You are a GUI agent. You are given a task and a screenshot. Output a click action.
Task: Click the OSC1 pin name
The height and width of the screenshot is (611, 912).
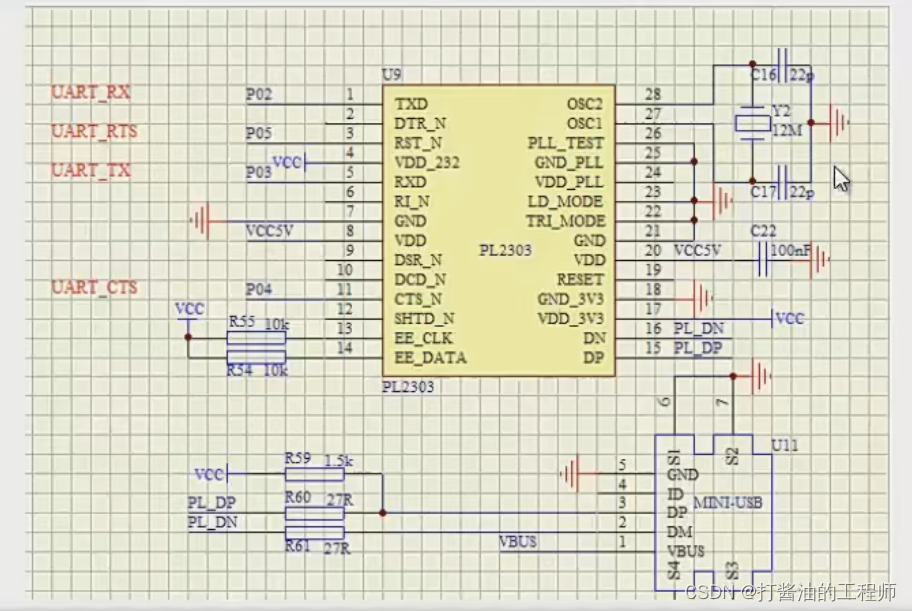click(585, 123)
